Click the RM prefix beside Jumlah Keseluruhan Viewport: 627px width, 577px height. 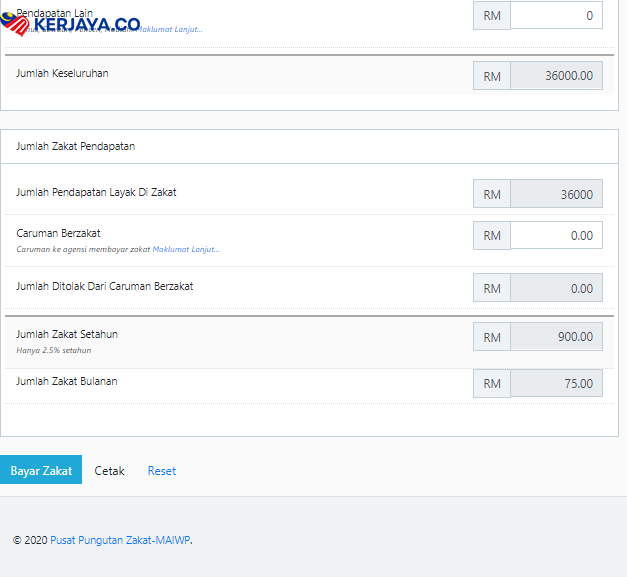(492, 75)
